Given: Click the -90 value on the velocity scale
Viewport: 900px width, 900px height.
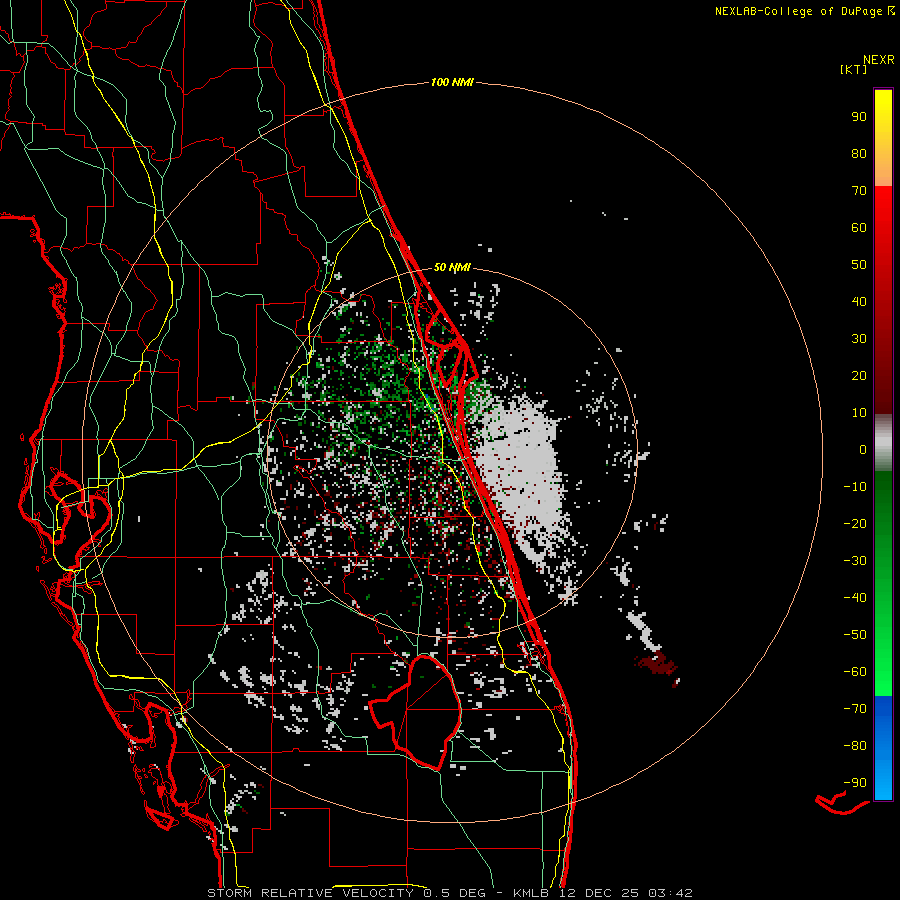Looking at the screenshot, I should coord(855,783).
